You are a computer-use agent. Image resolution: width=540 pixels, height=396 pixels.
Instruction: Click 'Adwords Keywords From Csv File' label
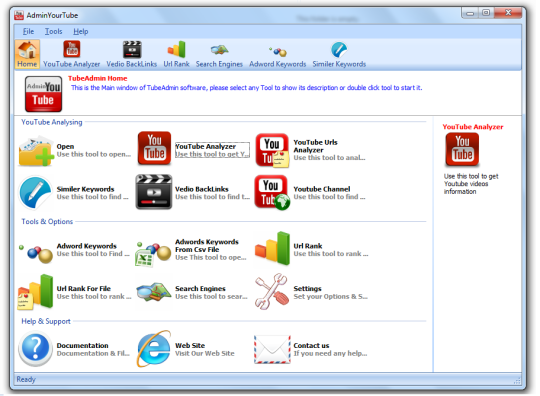pos(207,246)
